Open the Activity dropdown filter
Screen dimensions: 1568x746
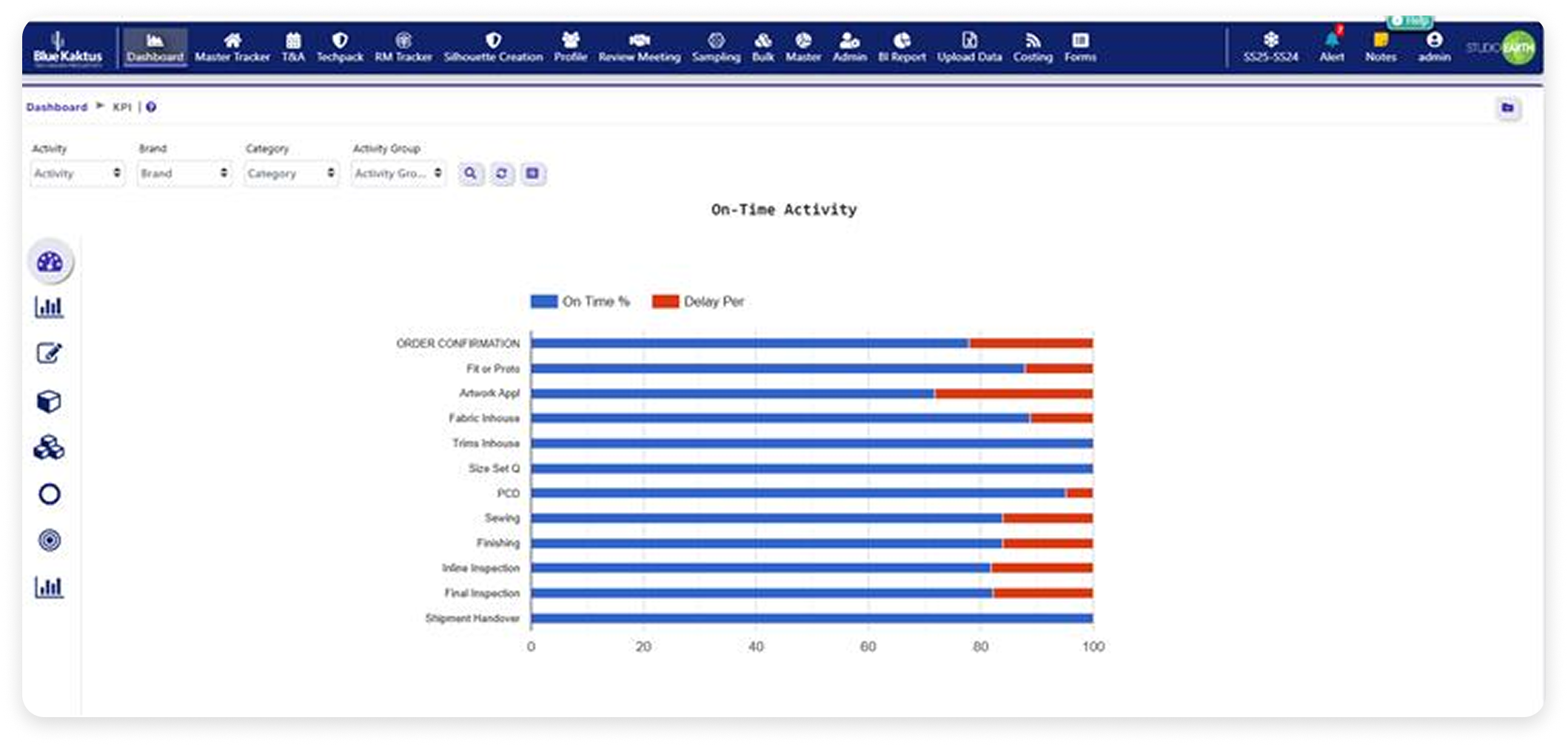point(77,174)
